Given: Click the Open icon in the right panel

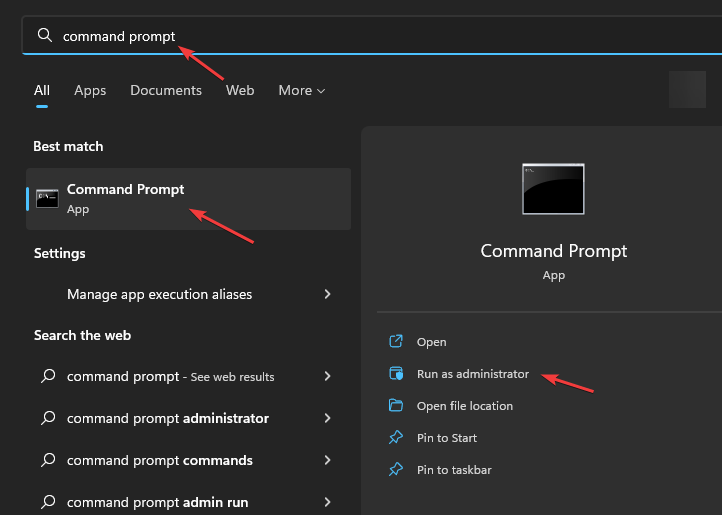Looking at the screenshot, I should 396,341.
